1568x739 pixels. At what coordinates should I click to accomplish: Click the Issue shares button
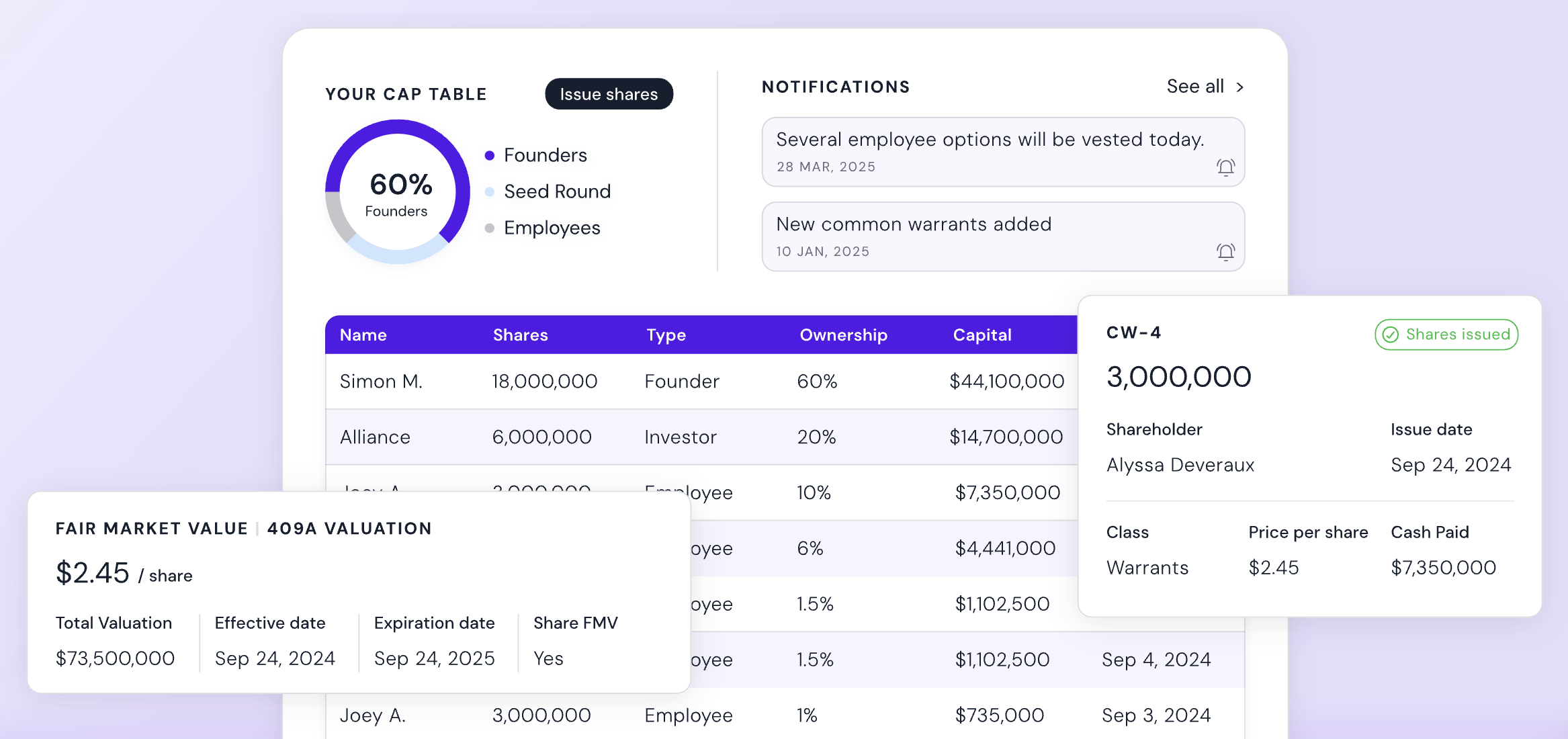tap(609, 94)
